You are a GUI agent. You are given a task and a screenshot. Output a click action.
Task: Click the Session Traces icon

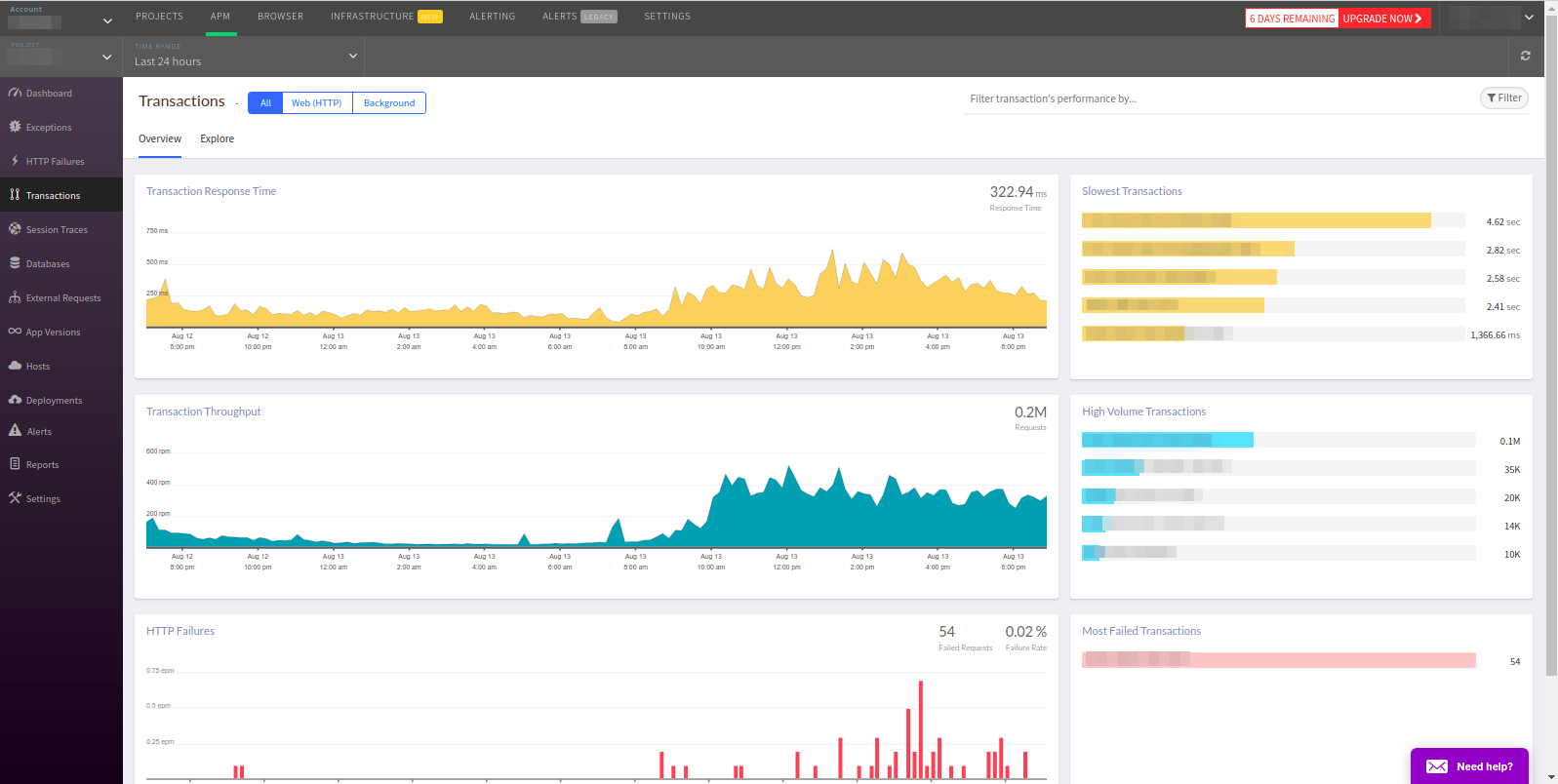pos(15,229)
